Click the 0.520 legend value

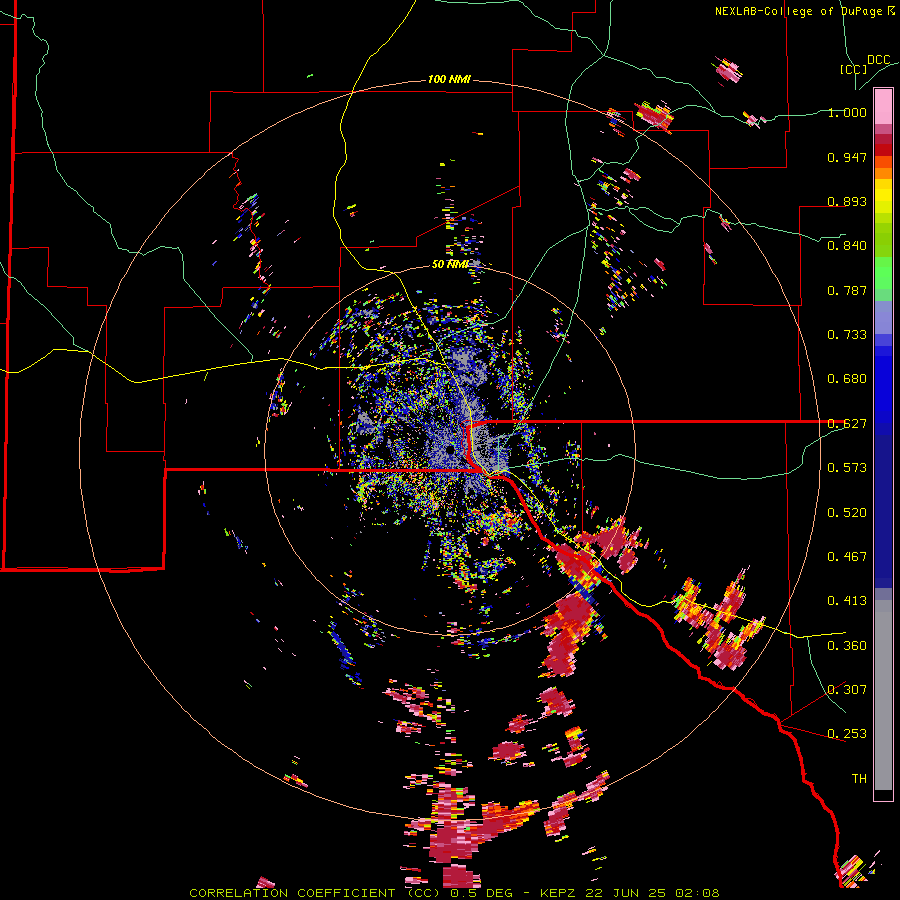[x=847, y=513]
